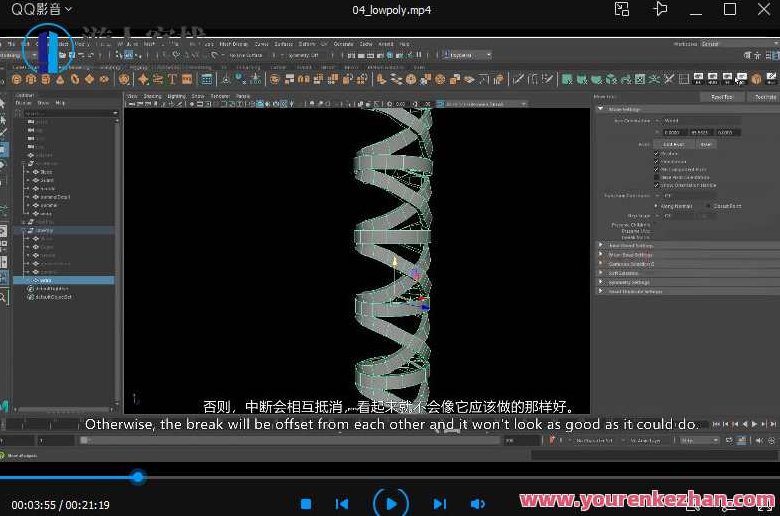Select the Closest Point radio button
Image resolution: width=780 pixels, height=516 pixels.
click(708, 206)
